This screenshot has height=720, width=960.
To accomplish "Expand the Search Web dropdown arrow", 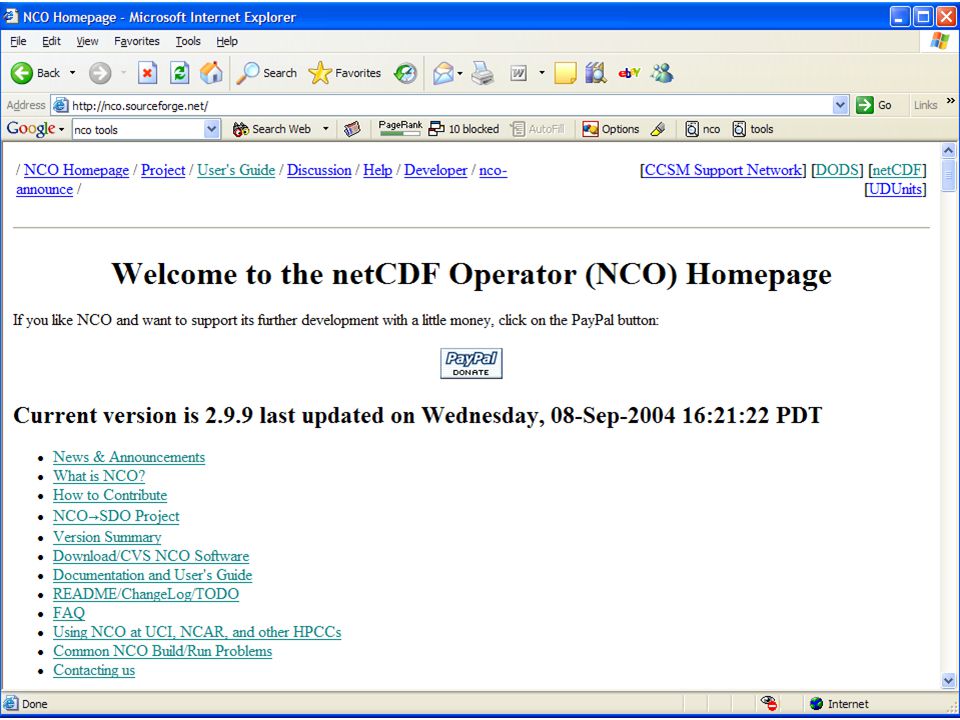I will [x=326, y=129].
